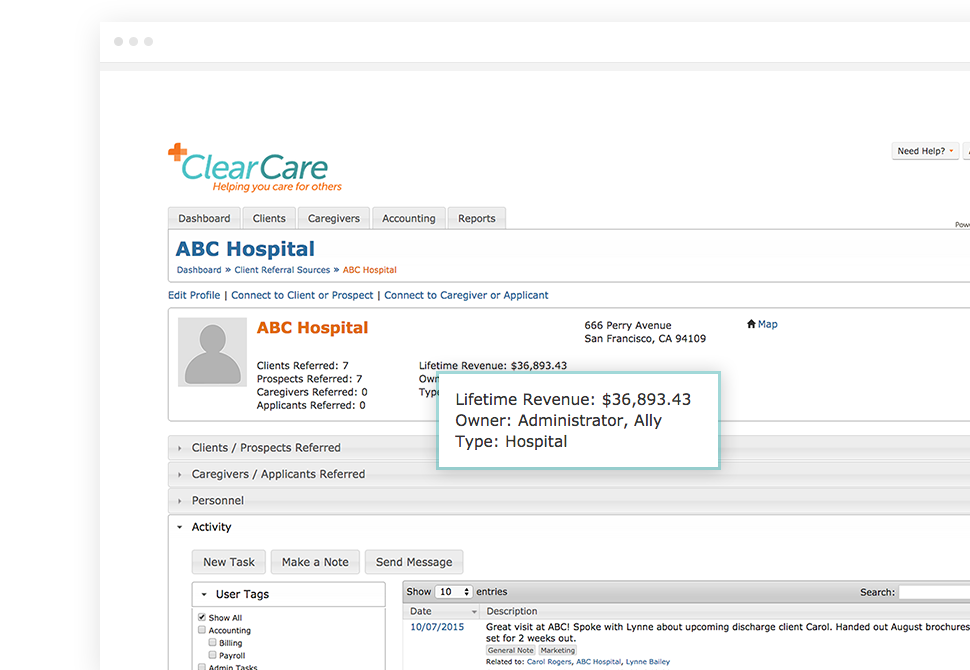
Task: Open the Map link
Action: (767, 324)
